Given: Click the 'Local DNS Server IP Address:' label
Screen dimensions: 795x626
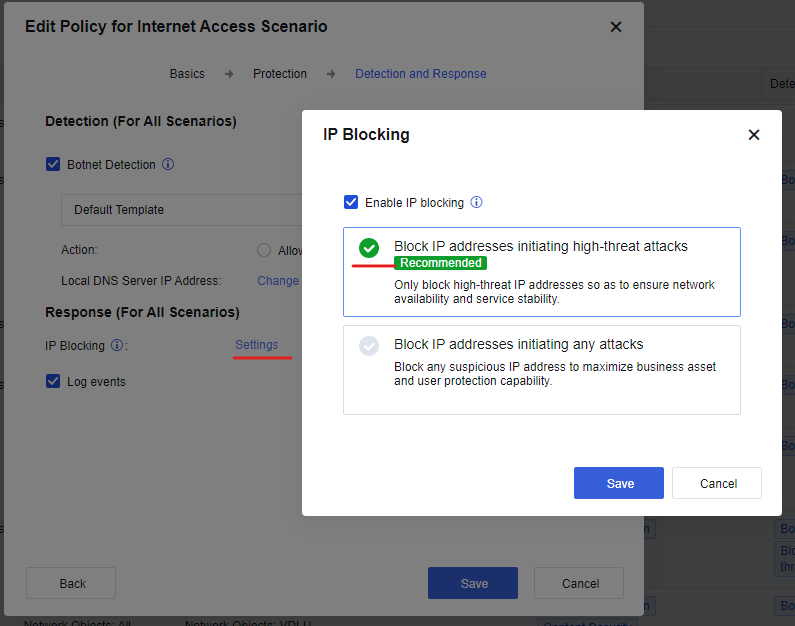Looking at the screenshot, I should coord(141,280).
